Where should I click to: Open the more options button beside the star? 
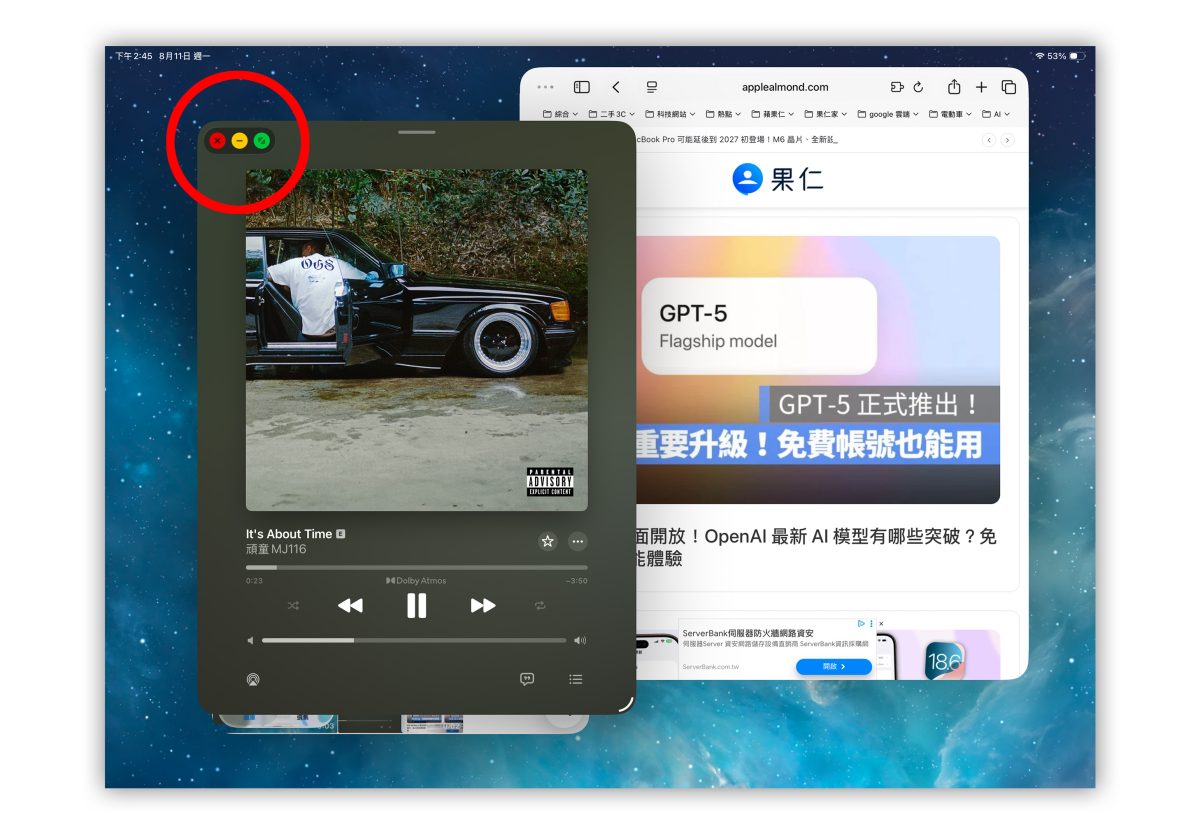578,541
